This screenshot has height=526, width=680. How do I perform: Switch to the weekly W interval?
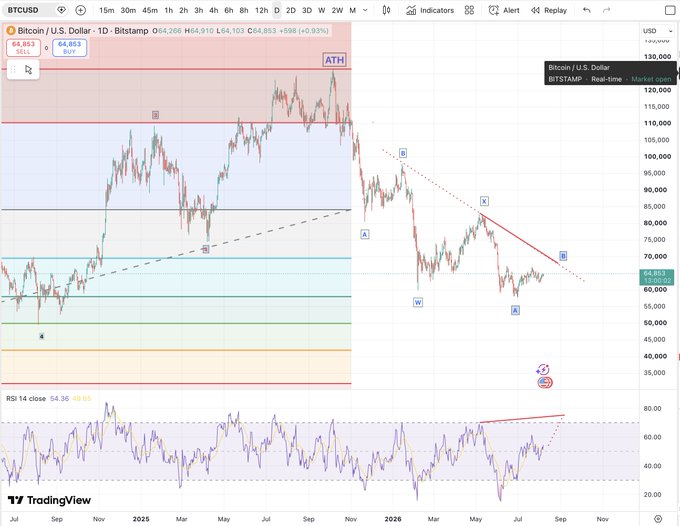[x=322, y=10]
